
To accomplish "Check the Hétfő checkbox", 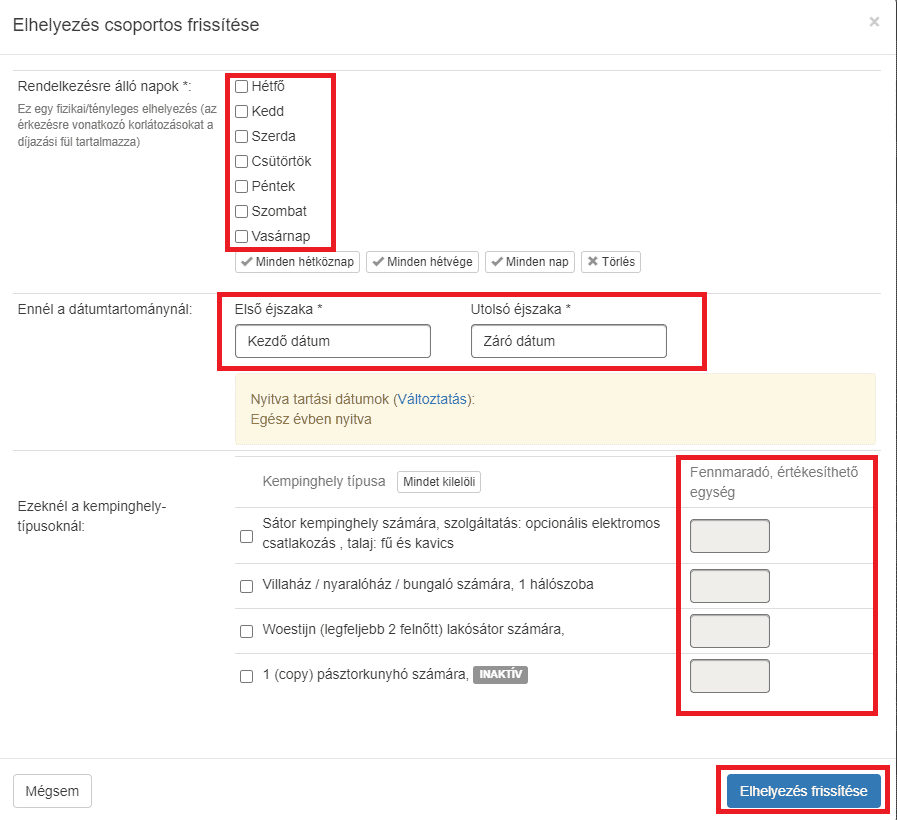I will coord(241,86).
